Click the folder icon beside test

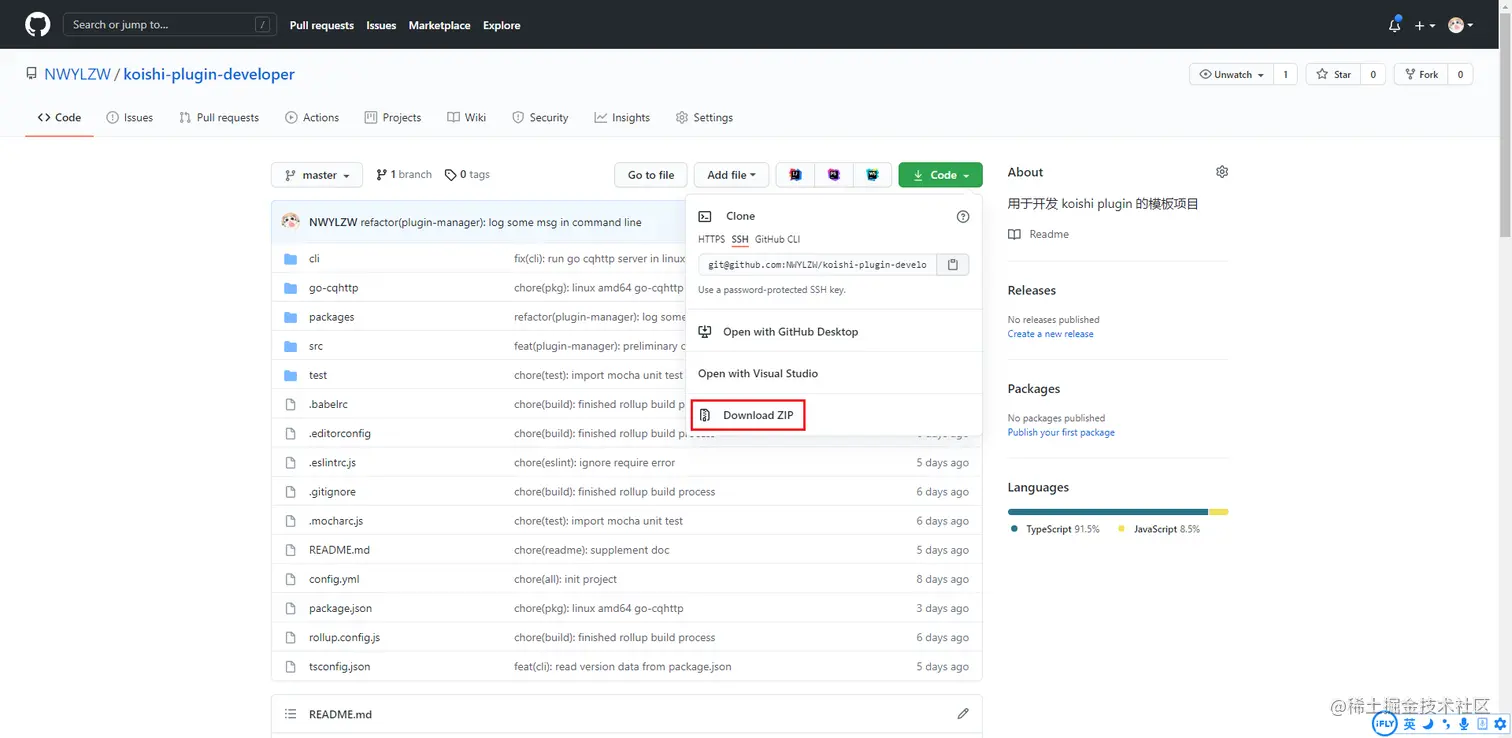(290, 375)
